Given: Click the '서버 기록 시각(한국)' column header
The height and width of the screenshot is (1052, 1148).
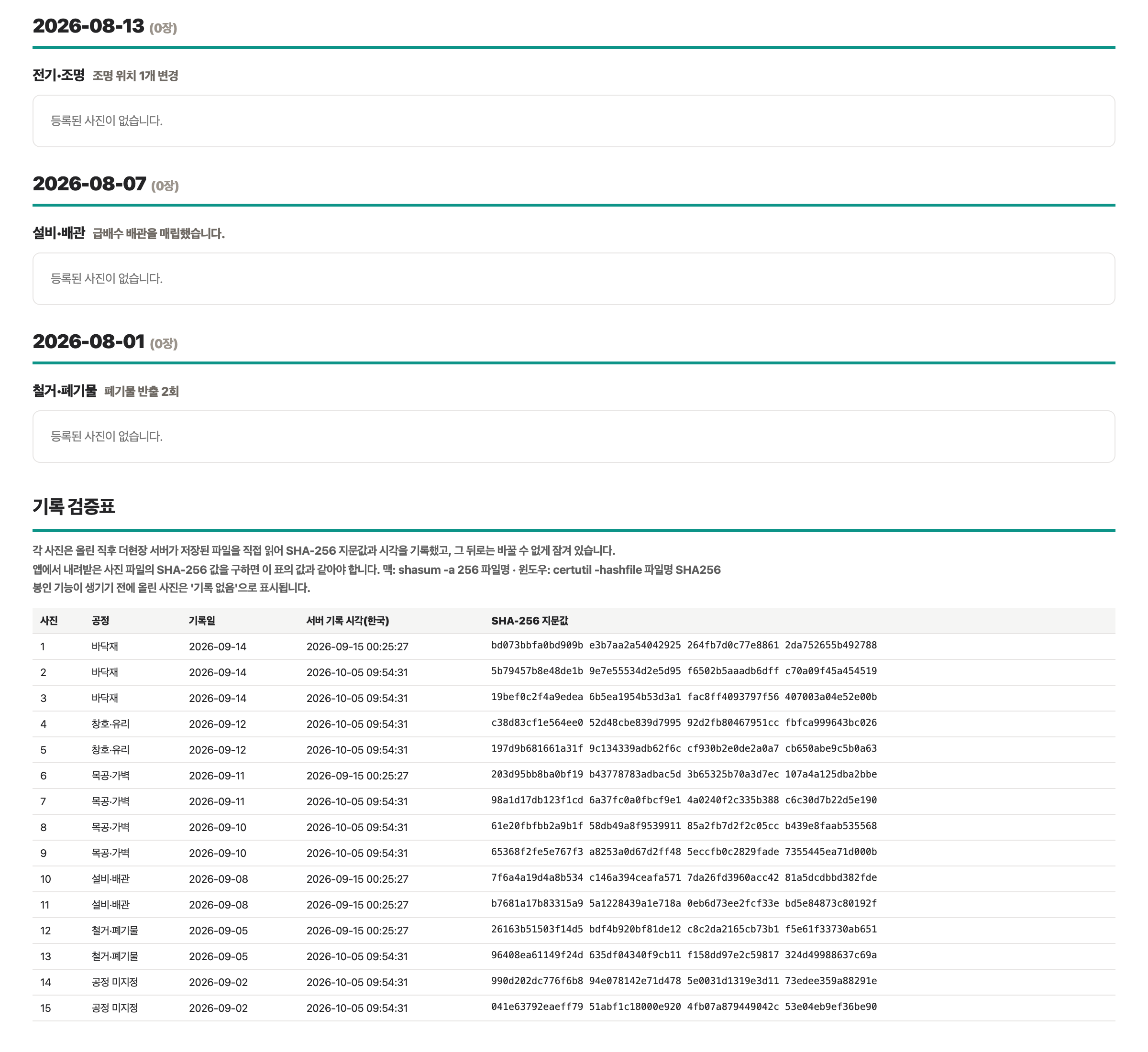Looking at the screenshot, I should tap(348, 621).
